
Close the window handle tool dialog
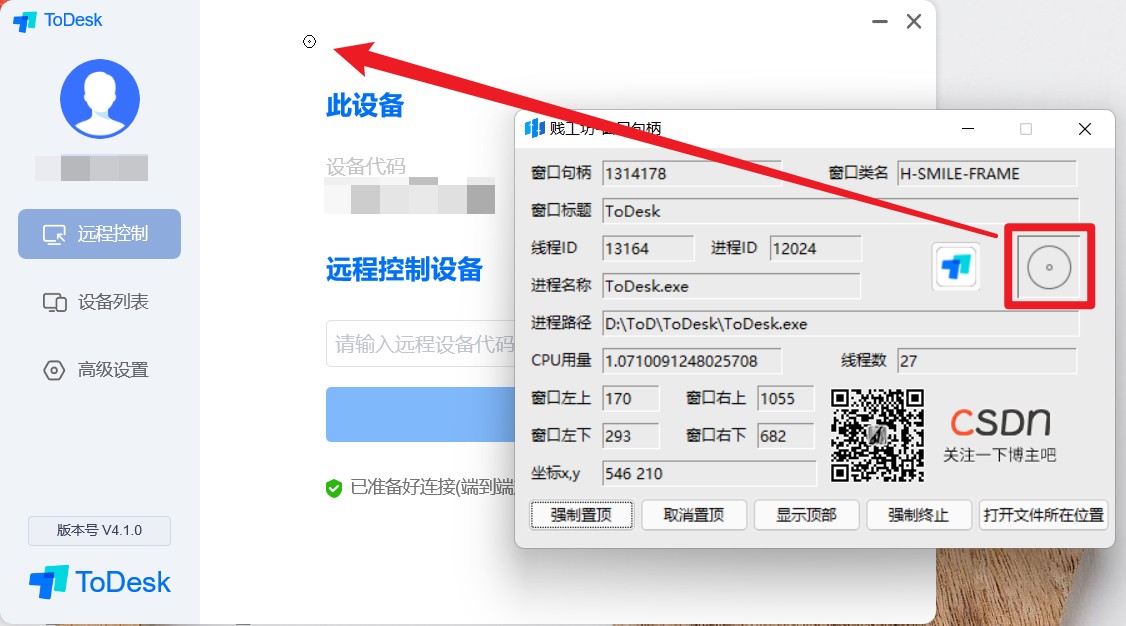pyautogui.click(x=1085, y=129)
